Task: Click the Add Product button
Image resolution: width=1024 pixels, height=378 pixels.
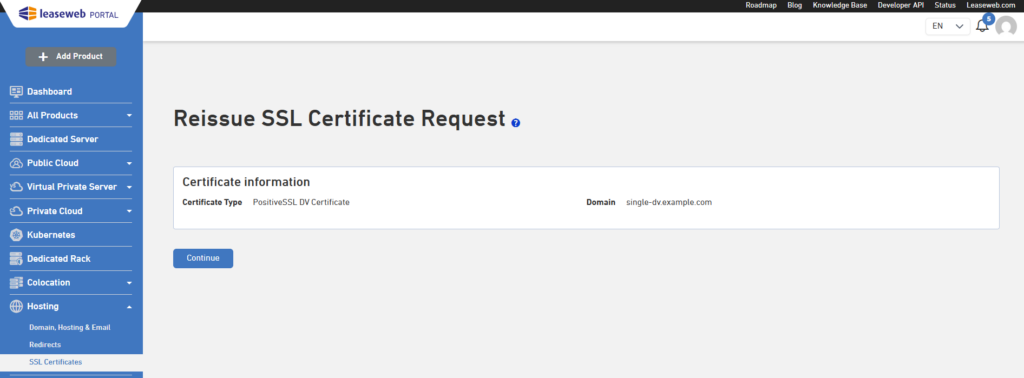Action: tap(71, 57)
